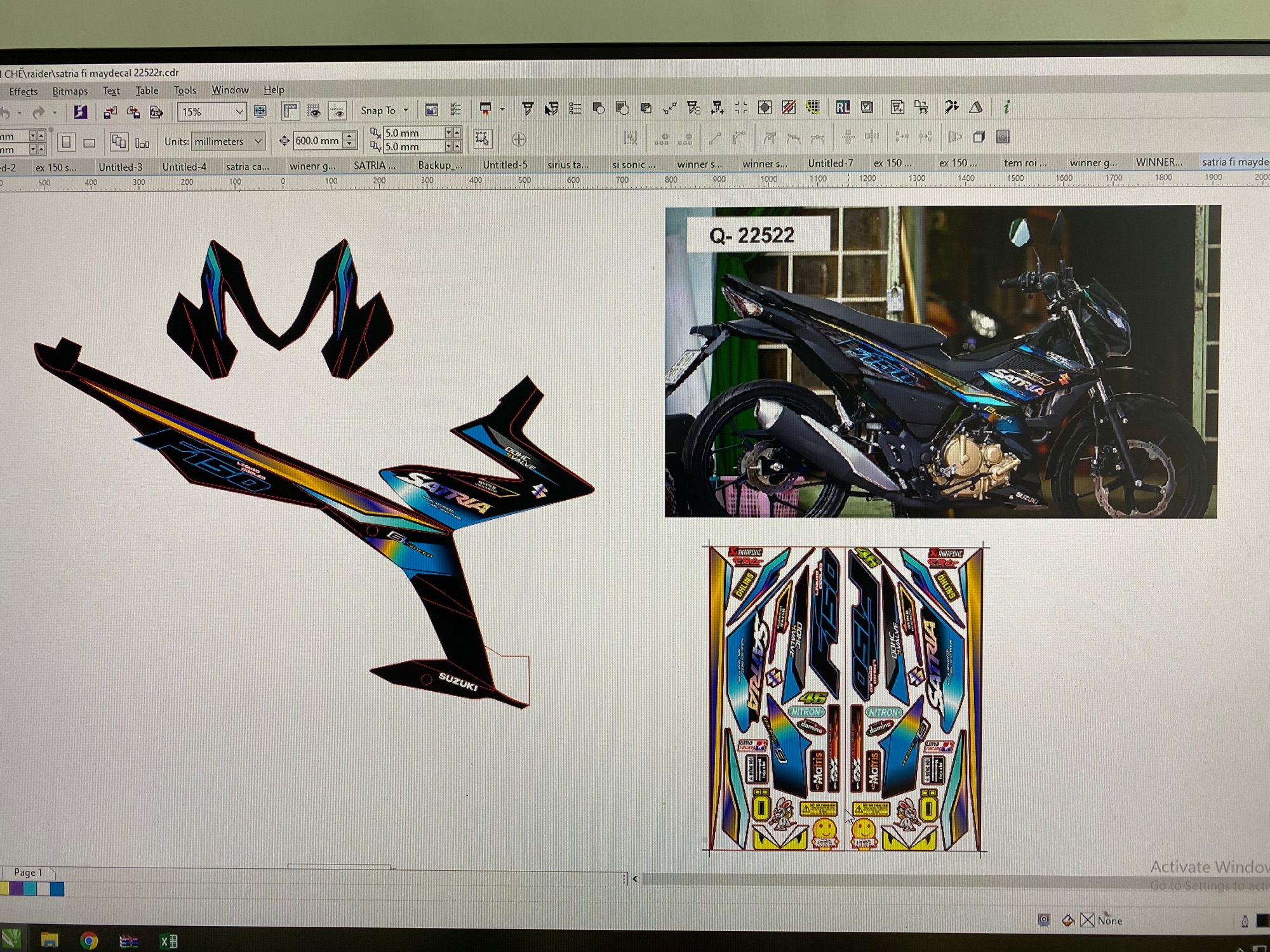Open WinRAR from the taskbar

click(129, 941)
